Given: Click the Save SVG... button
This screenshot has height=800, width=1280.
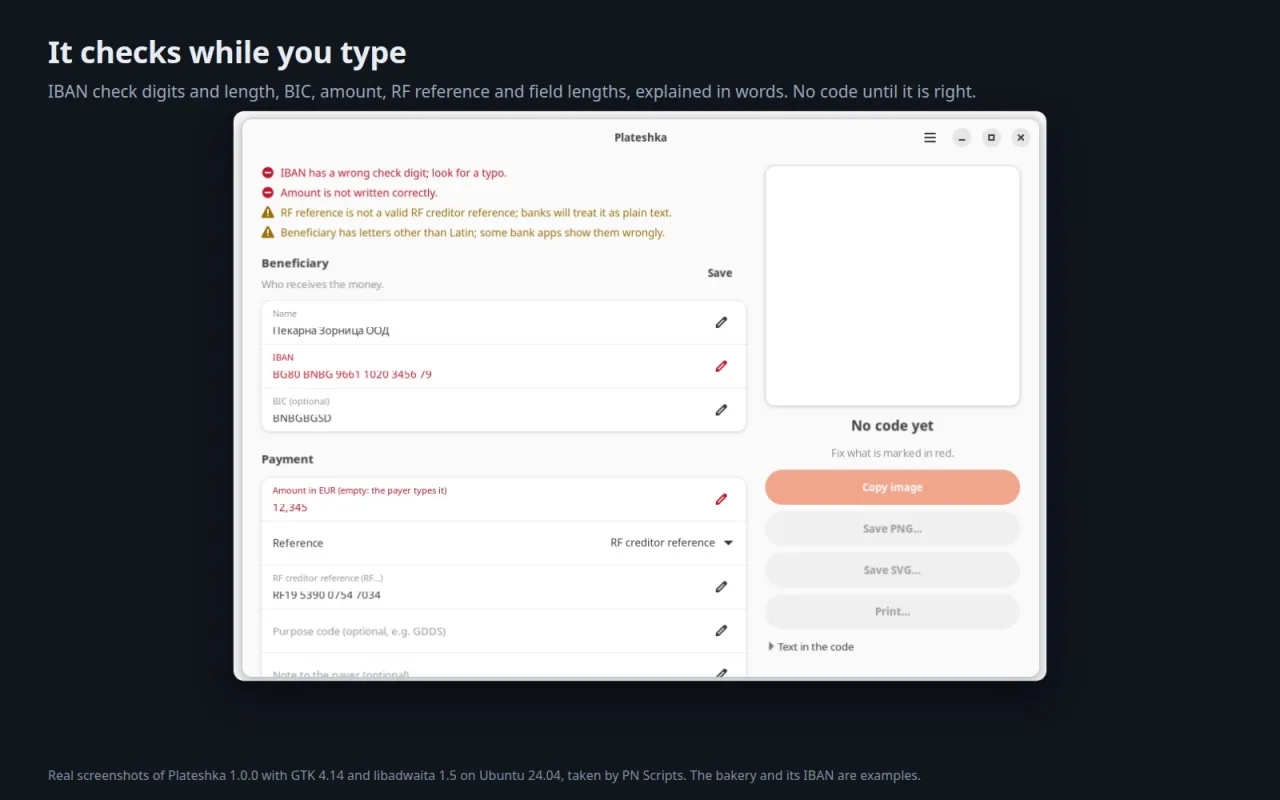Looking at the screenshot, I should point(892,570).
